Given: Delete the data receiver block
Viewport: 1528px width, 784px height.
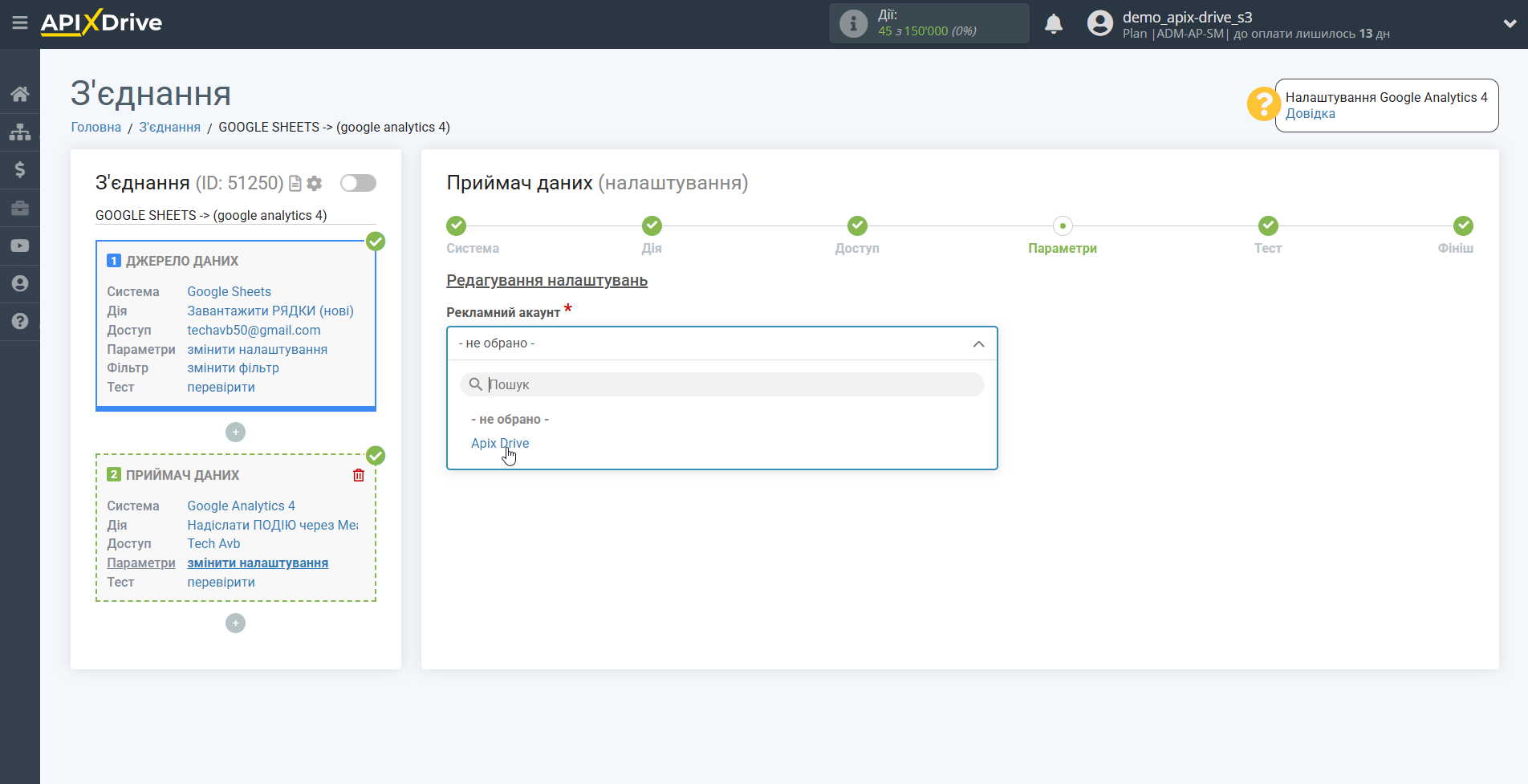Looking at the screenshot, I should coord(359,475).
